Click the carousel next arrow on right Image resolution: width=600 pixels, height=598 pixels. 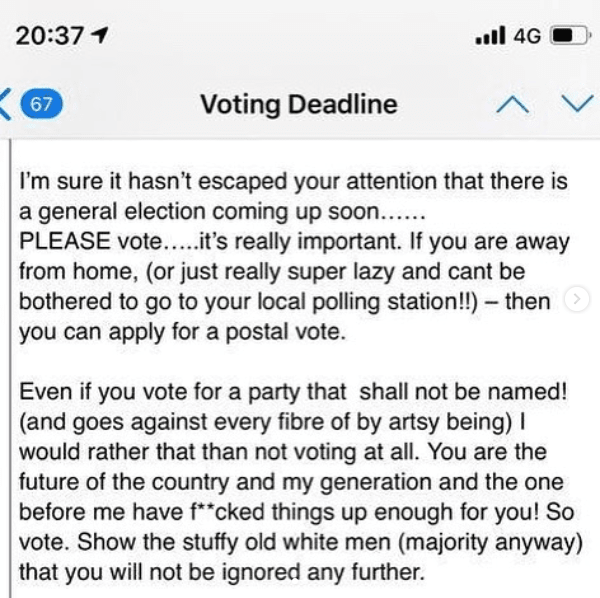click(x=577, y=298)
